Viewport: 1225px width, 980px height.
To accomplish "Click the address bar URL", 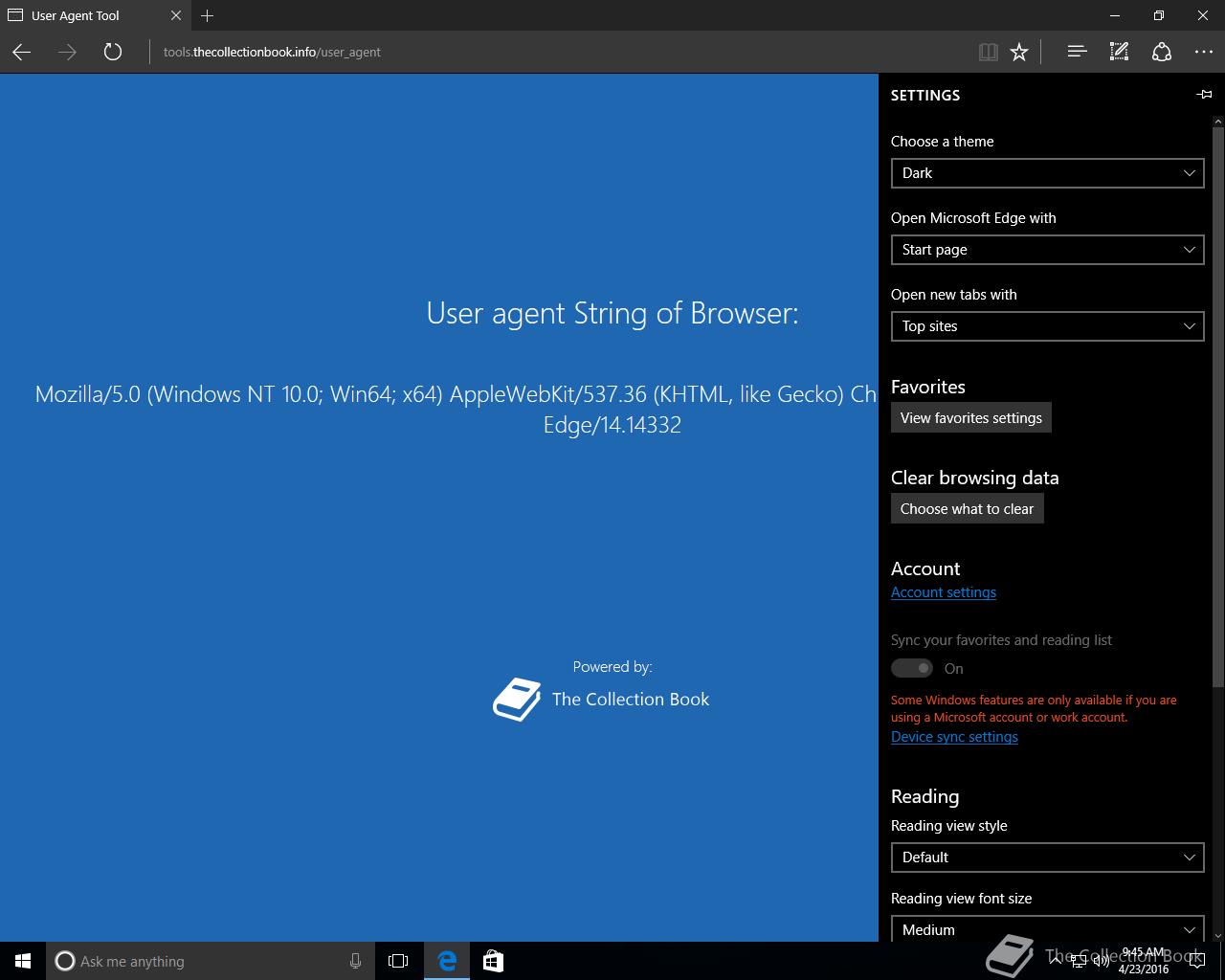I will [x=272, y=53].
